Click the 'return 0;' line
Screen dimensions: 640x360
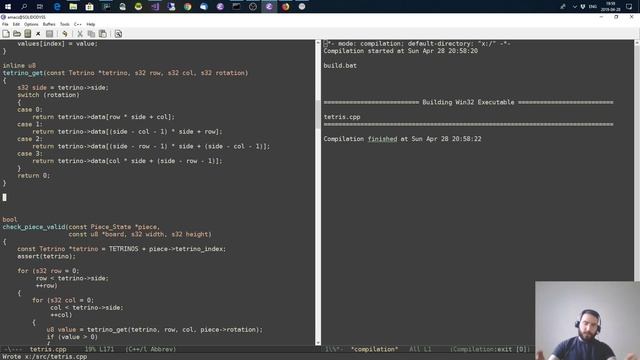(x=33, y=176)
